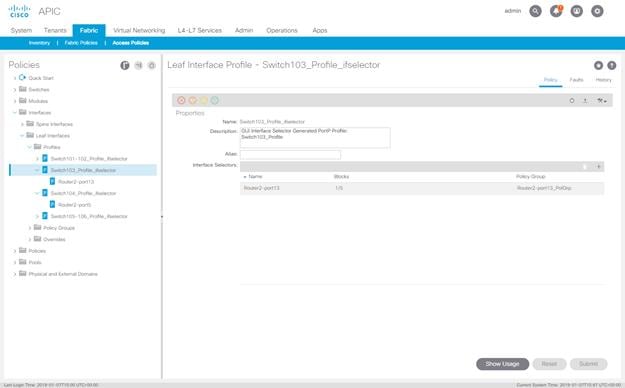Click inside the Description text box
625x388 pixels.
315,138
